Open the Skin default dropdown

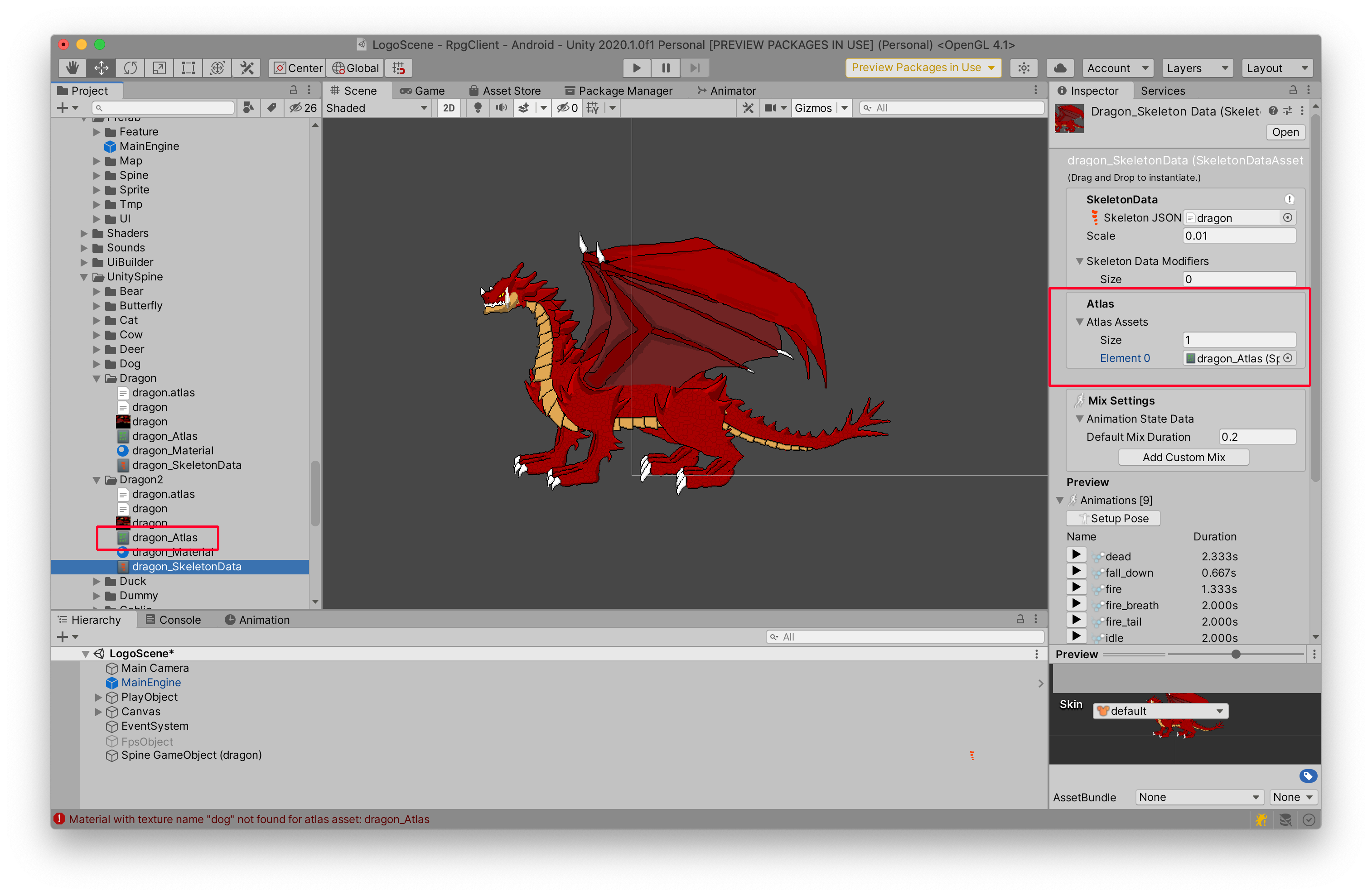(1160, 710)
